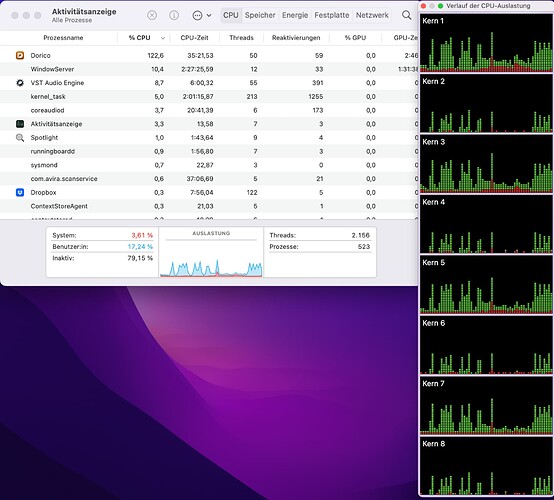Click the System 3,61 % value
The image size is (554, 500).
point(142,235)
